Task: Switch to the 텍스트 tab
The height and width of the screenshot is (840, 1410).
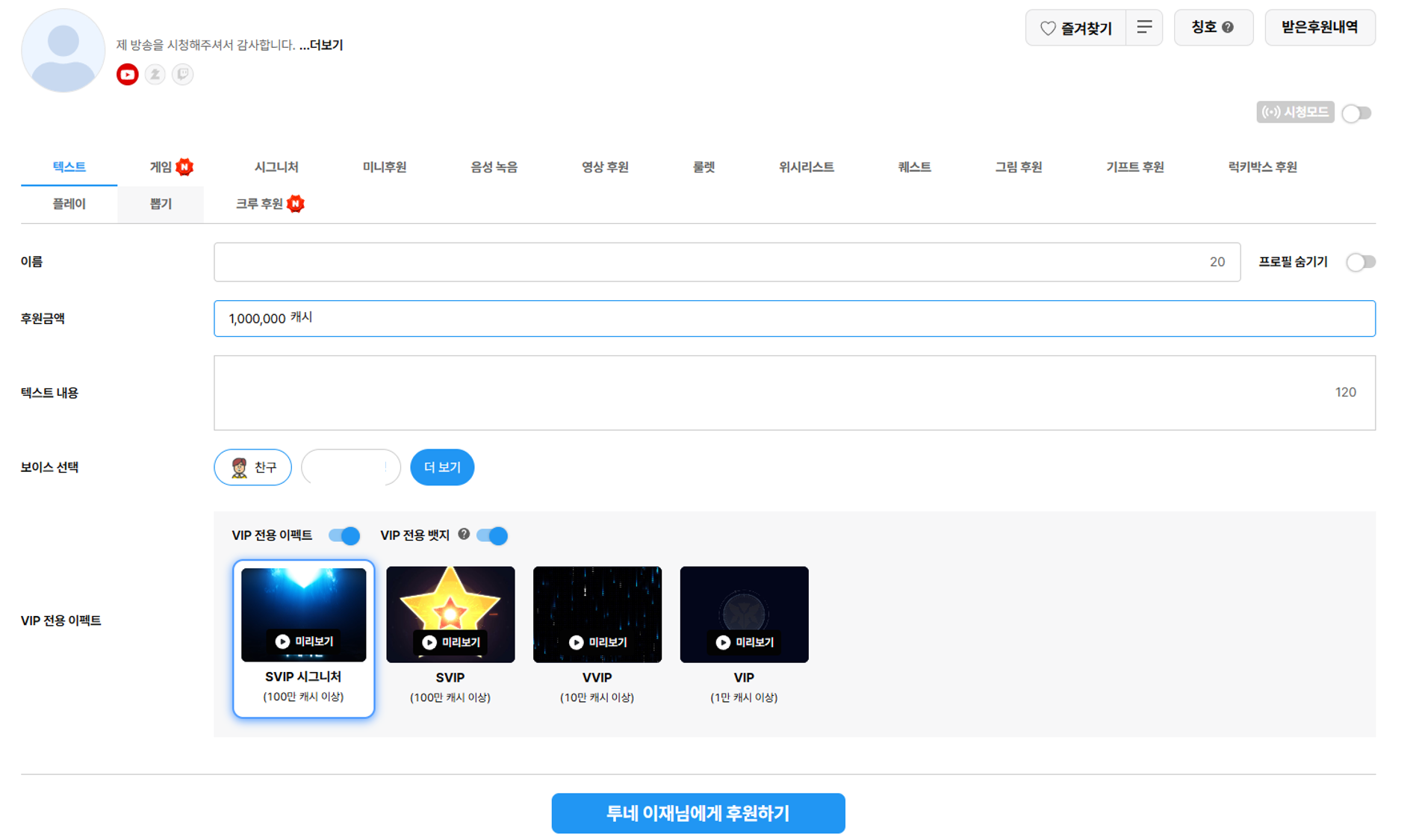Action: [x=69, y=167]
